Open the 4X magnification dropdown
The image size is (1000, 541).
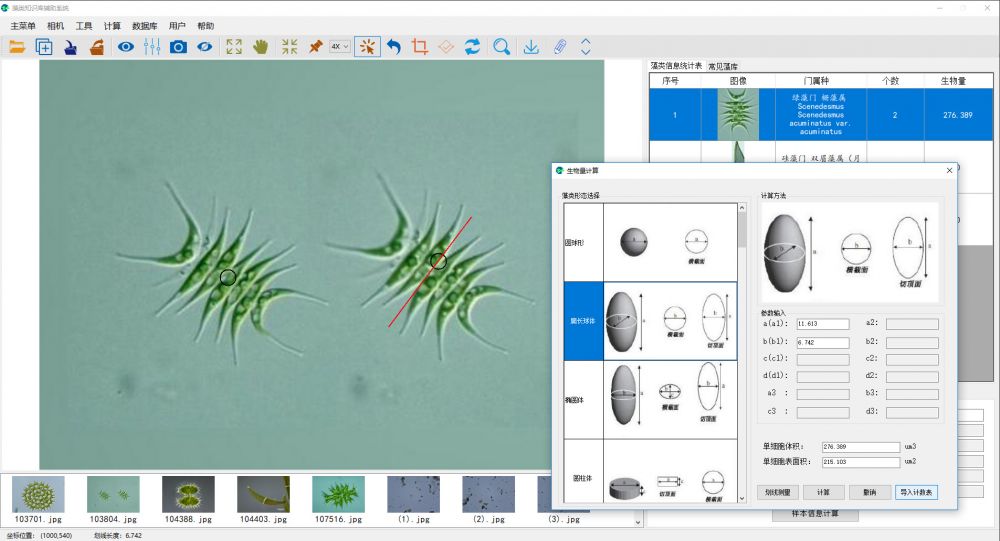click(339, 46)
